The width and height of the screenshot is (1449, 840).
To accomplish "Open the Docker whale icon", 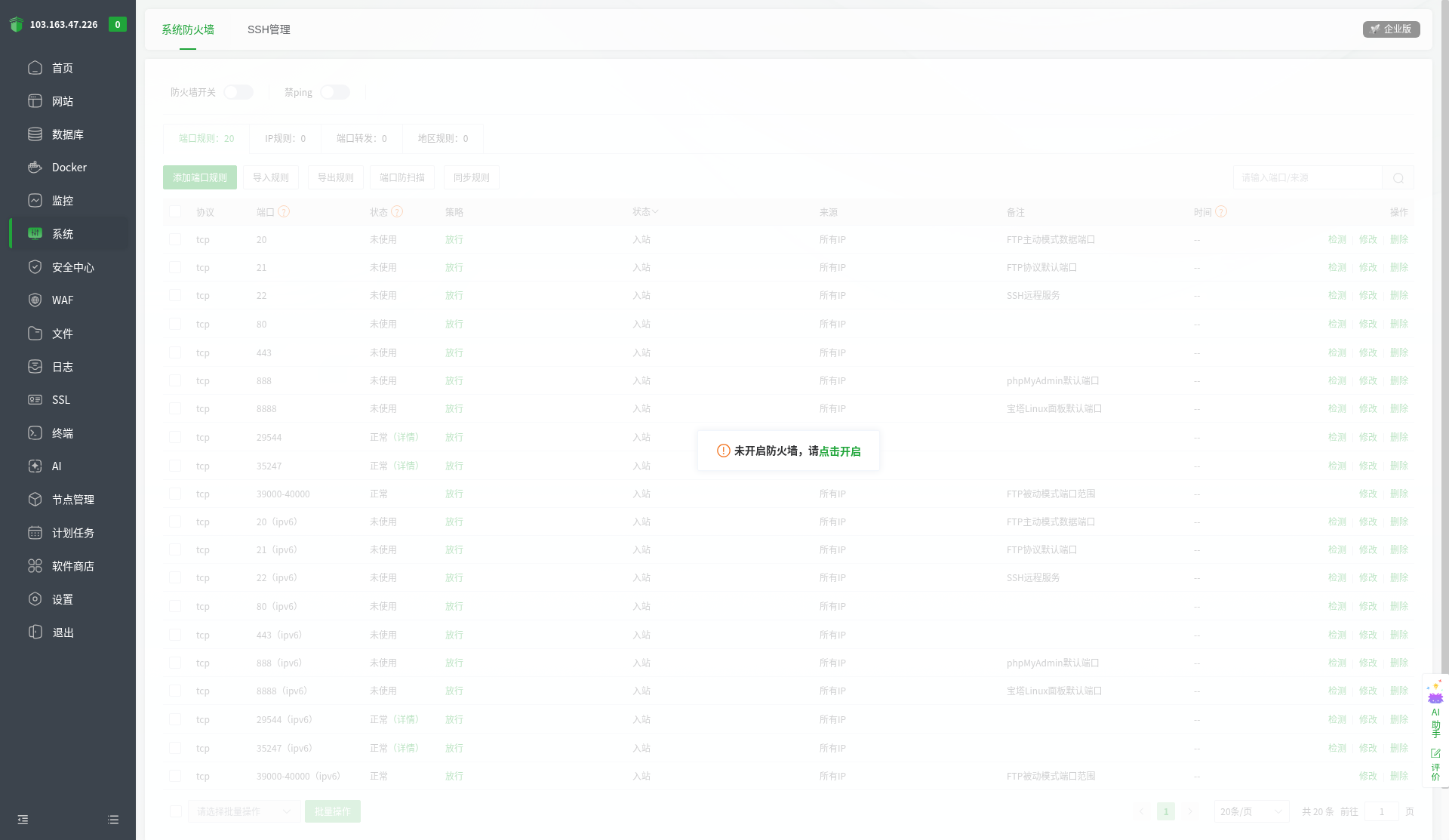I will [x=35, y=168].
